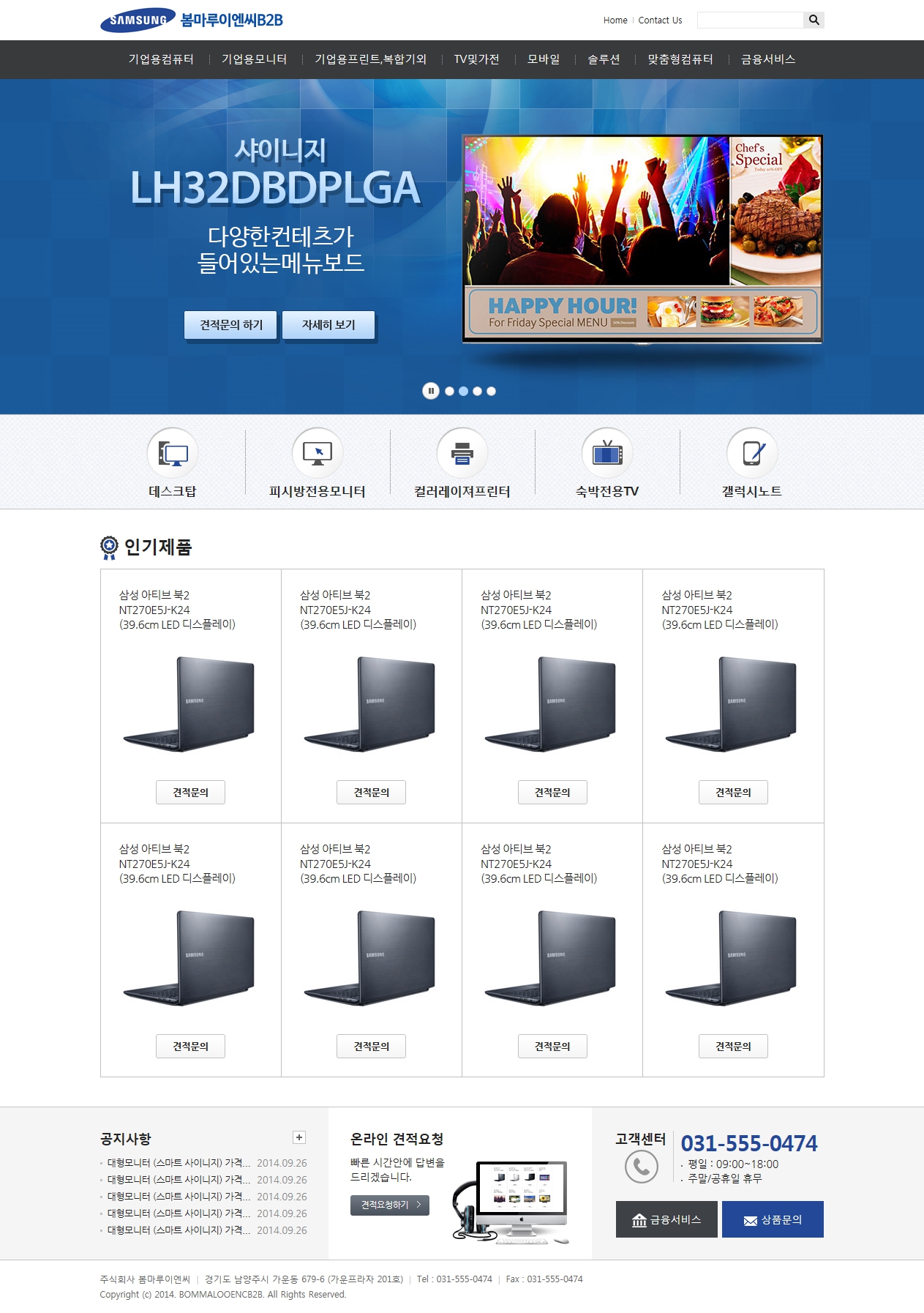The image size is (924, 1313).
Task: Click 견적문의 on third product, top row
Action: tap(552, 793)
